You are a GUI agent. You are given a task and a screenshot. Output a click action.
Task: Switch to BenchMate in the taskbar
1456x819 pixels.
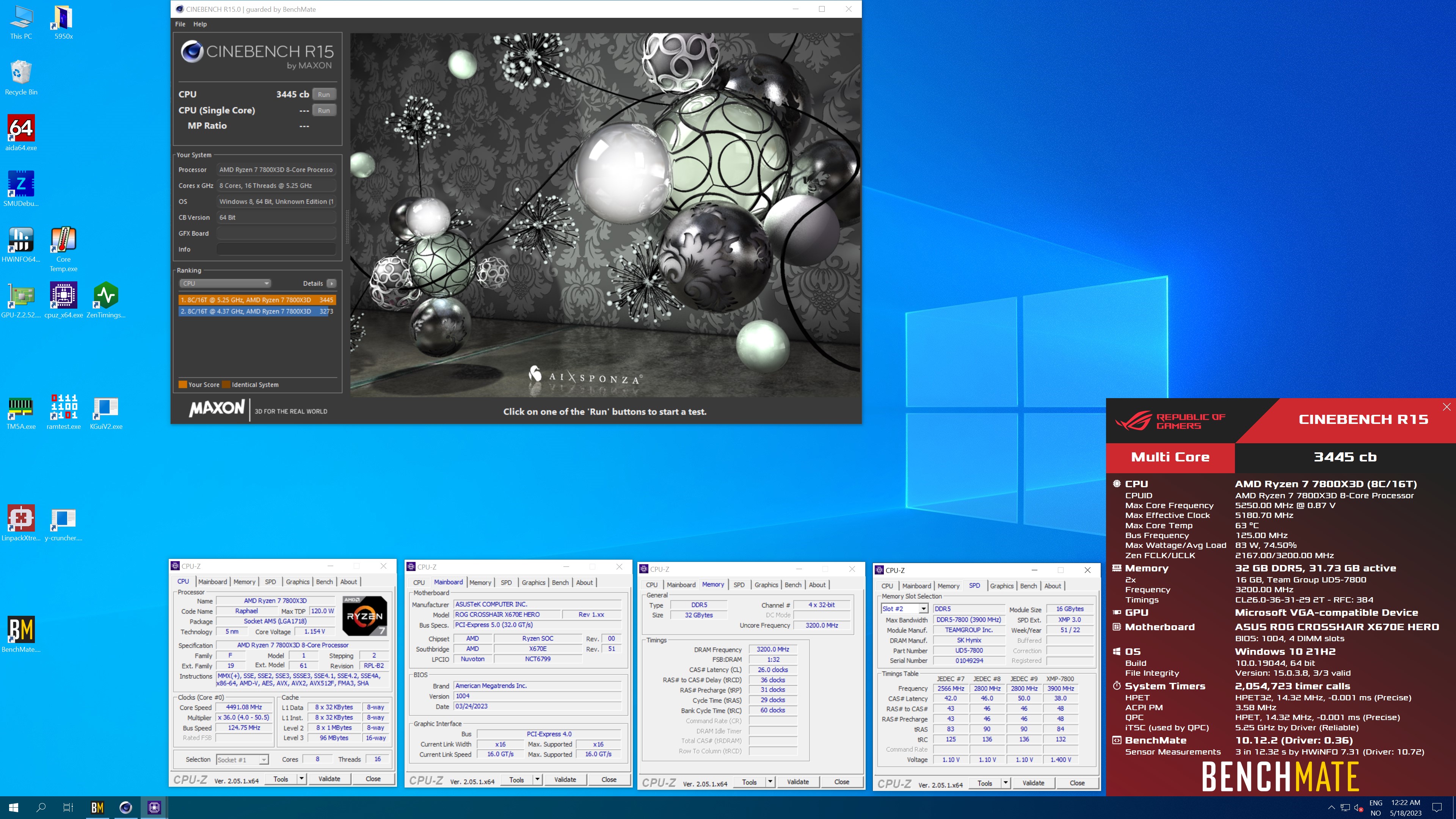[97, 808]
